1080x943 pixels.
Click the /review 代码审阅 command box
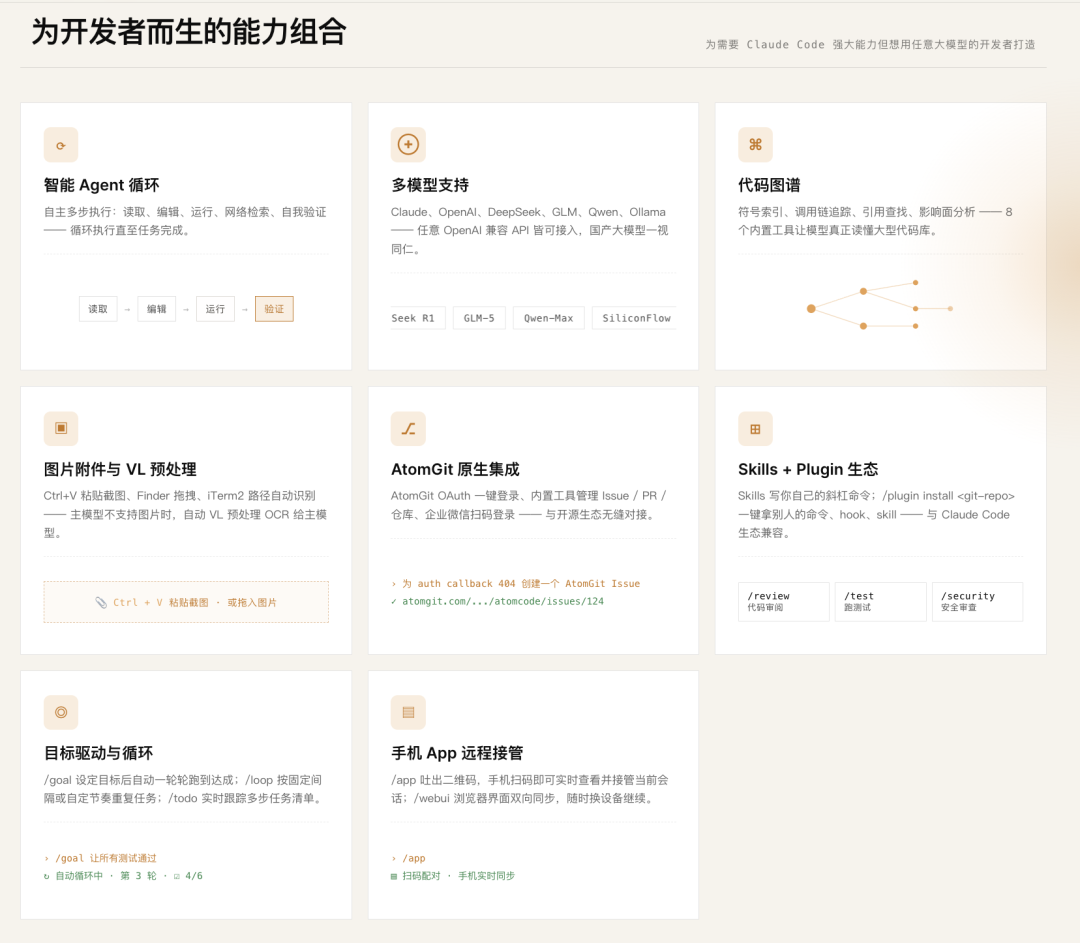[783, 601]
